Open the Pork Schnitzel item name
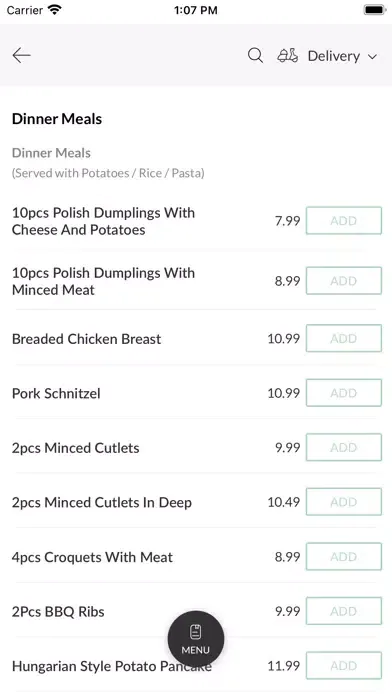This screenshot has height=696, width=392. point(56,393)
